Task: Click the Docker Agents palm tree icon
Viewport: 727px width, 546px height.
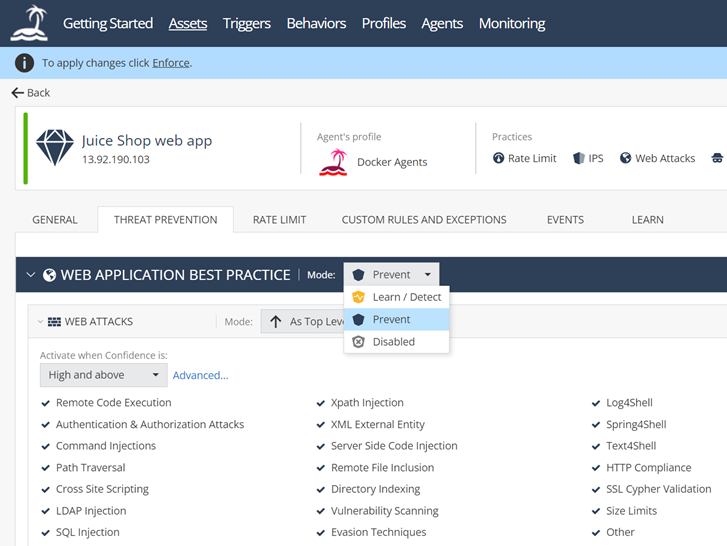Action: 333,162
